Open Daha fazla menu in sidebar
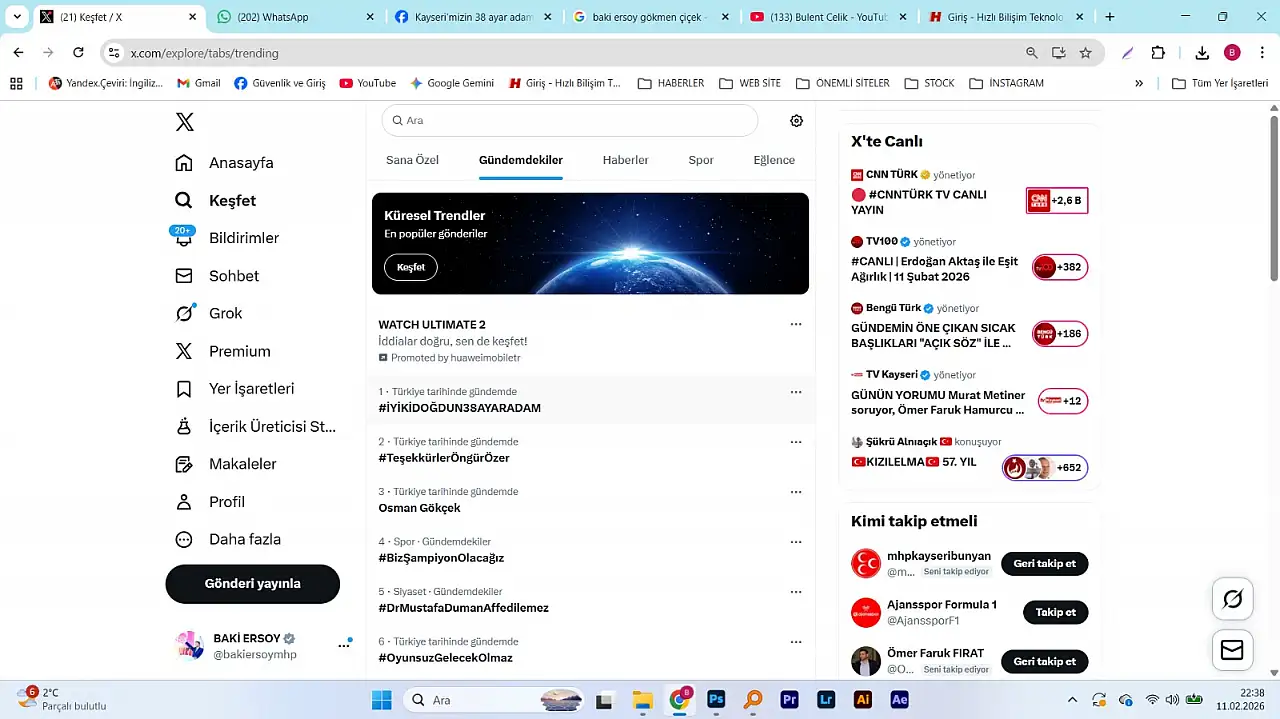Screen dimensions: 1280x719 (184, 540)
